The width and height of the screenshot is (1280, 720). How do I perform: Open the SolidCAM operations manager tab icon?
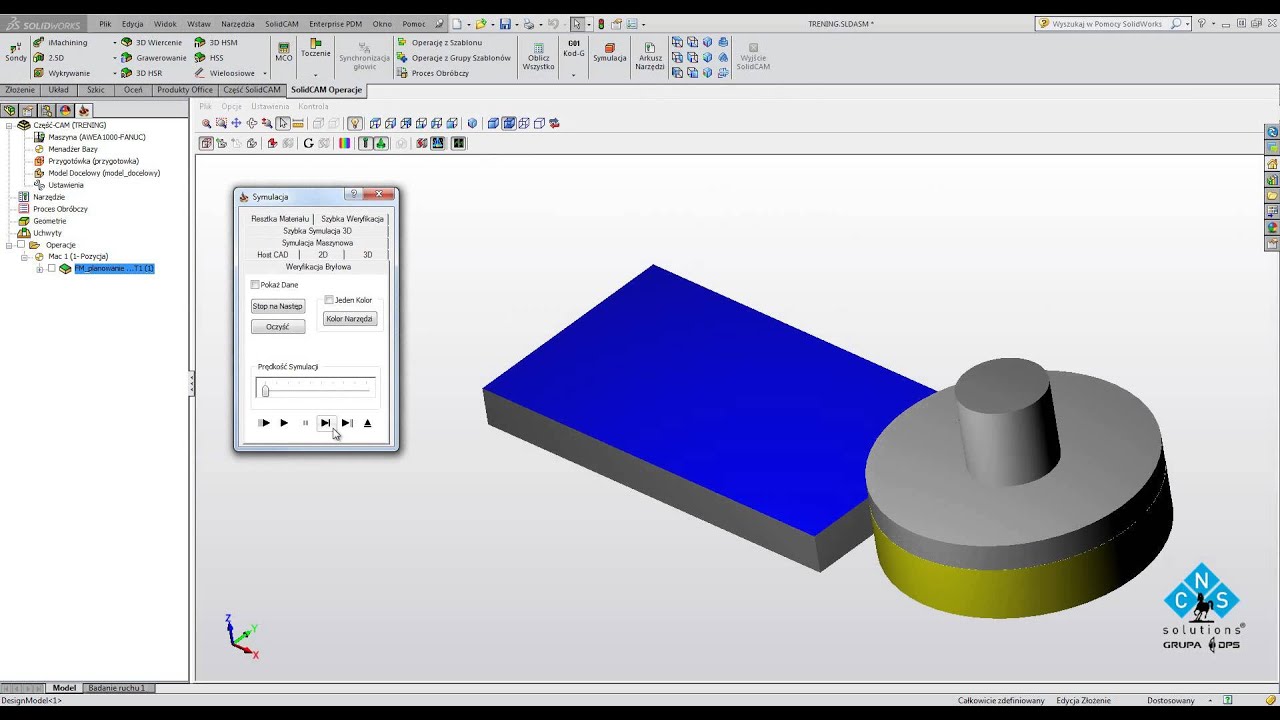[83, 111]
